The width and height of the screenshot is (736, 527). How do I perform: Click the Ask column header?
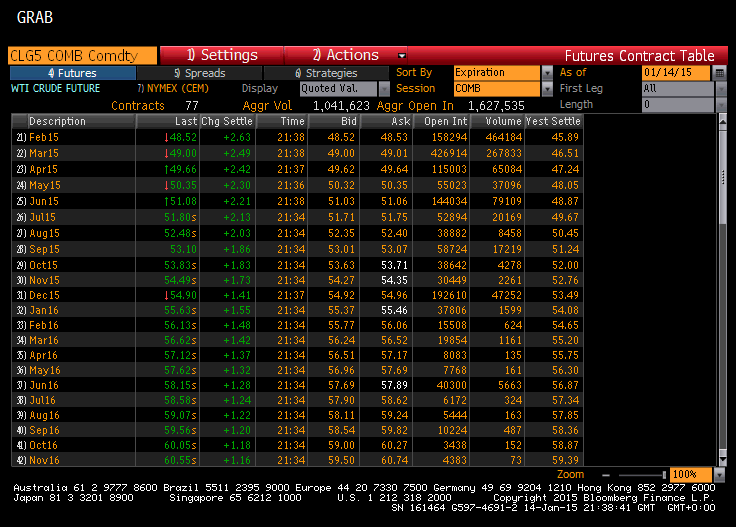pos(387,121)
